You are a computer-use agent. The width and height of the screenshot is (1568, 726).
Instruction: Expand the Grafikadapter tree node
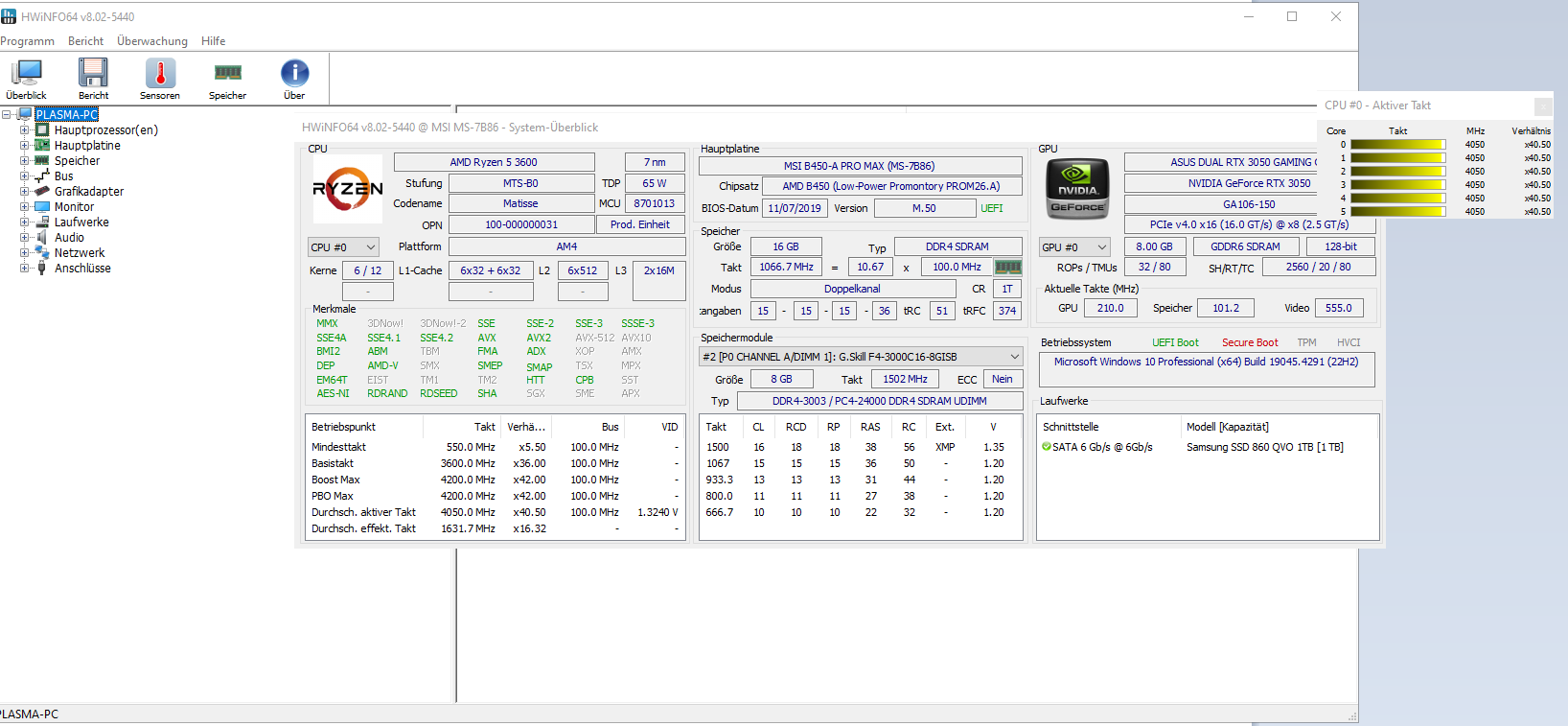pos(24,191)
